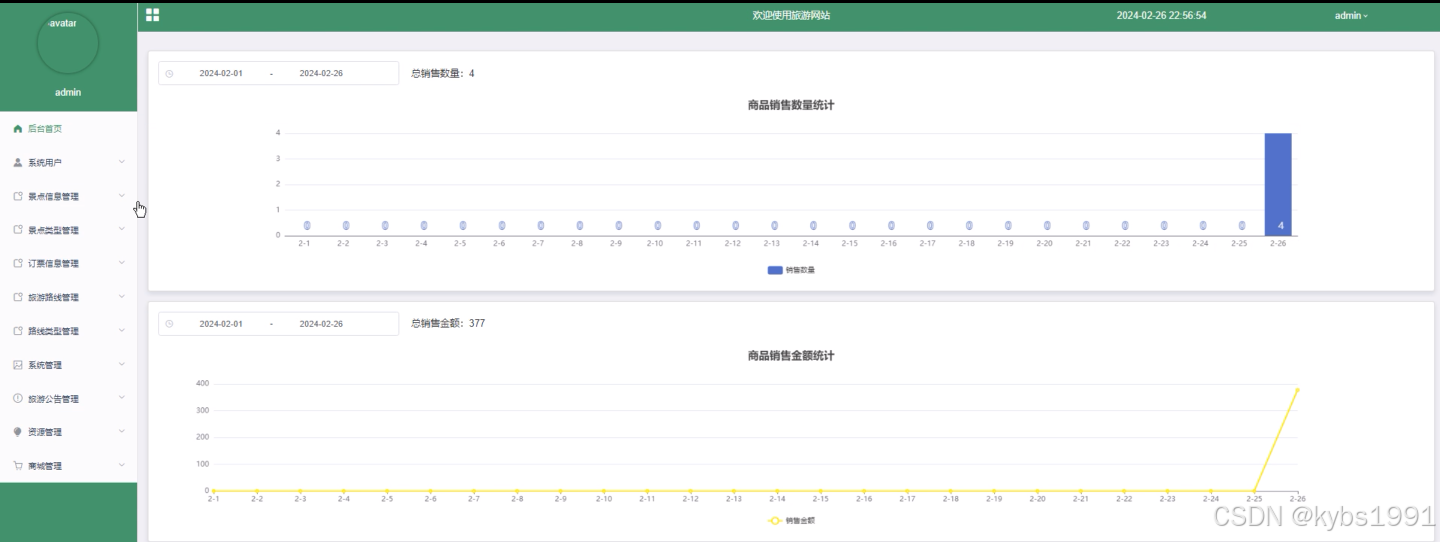
Task: Click the 总销售数量：4 label
Action: click(x=443, y=73)
